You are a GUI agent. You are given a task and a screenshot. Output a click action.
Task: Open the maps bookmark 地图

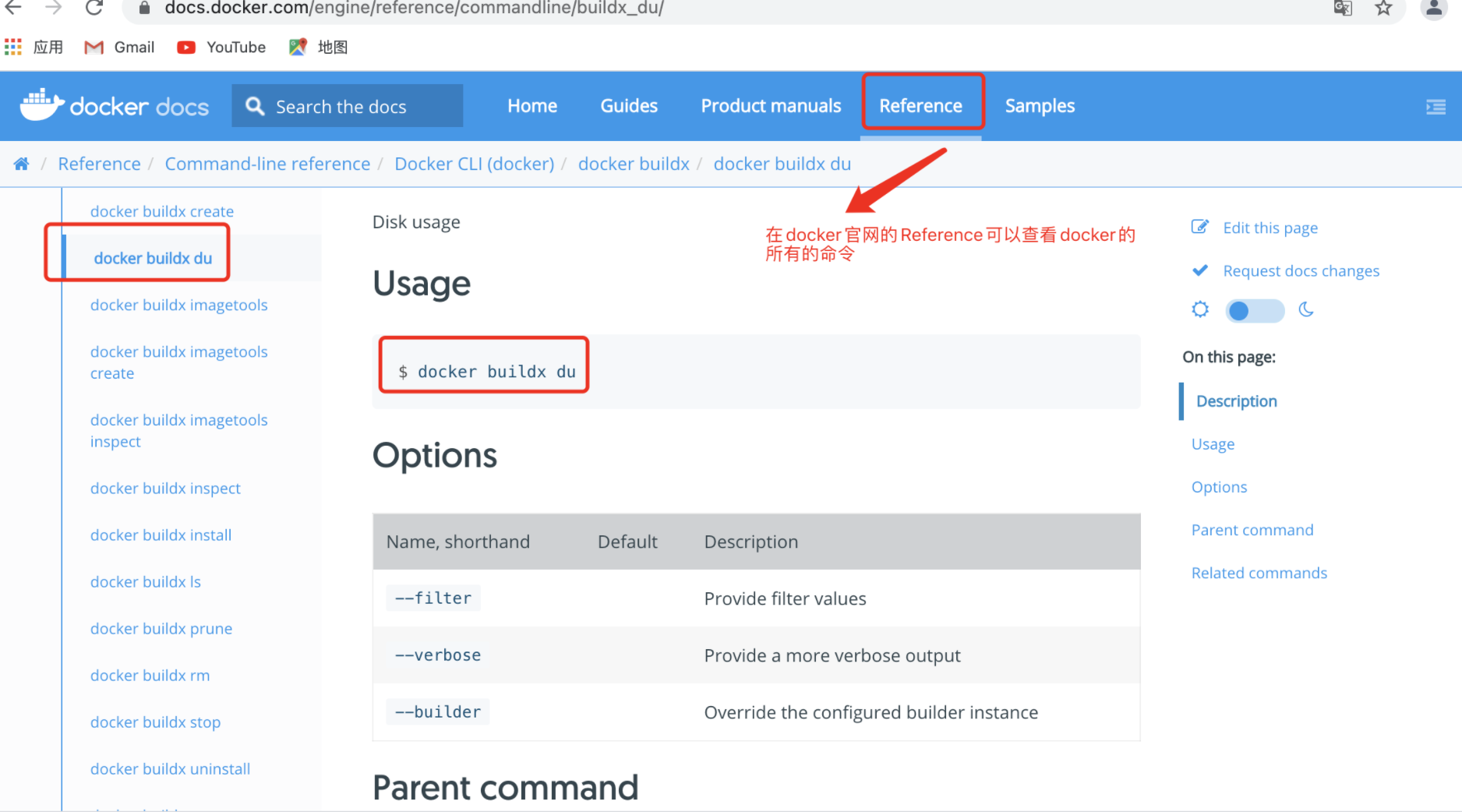(318, 48)
